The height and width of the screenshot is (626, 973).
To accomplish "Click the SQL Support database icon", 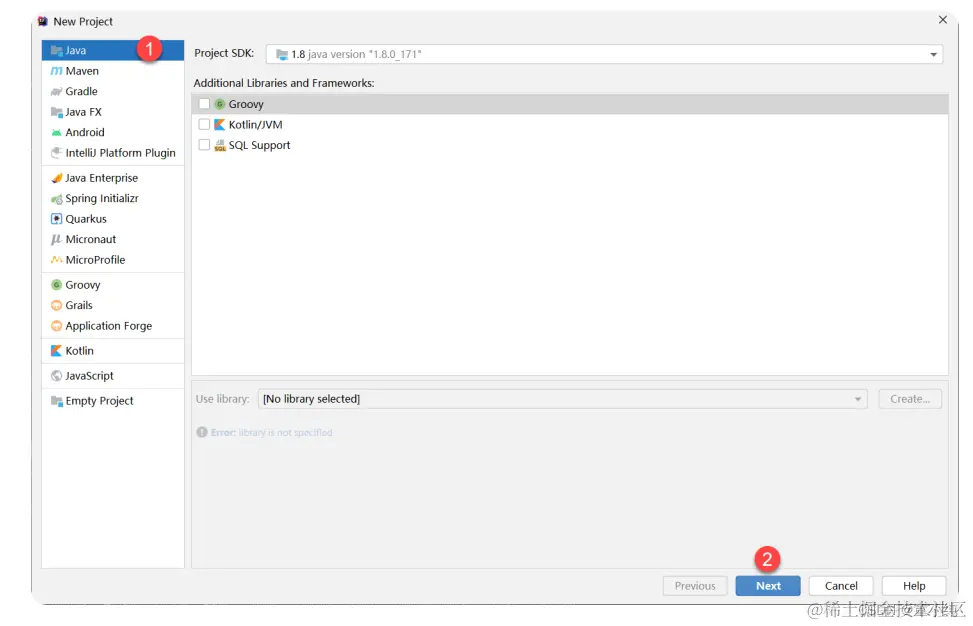I will 220,145.
